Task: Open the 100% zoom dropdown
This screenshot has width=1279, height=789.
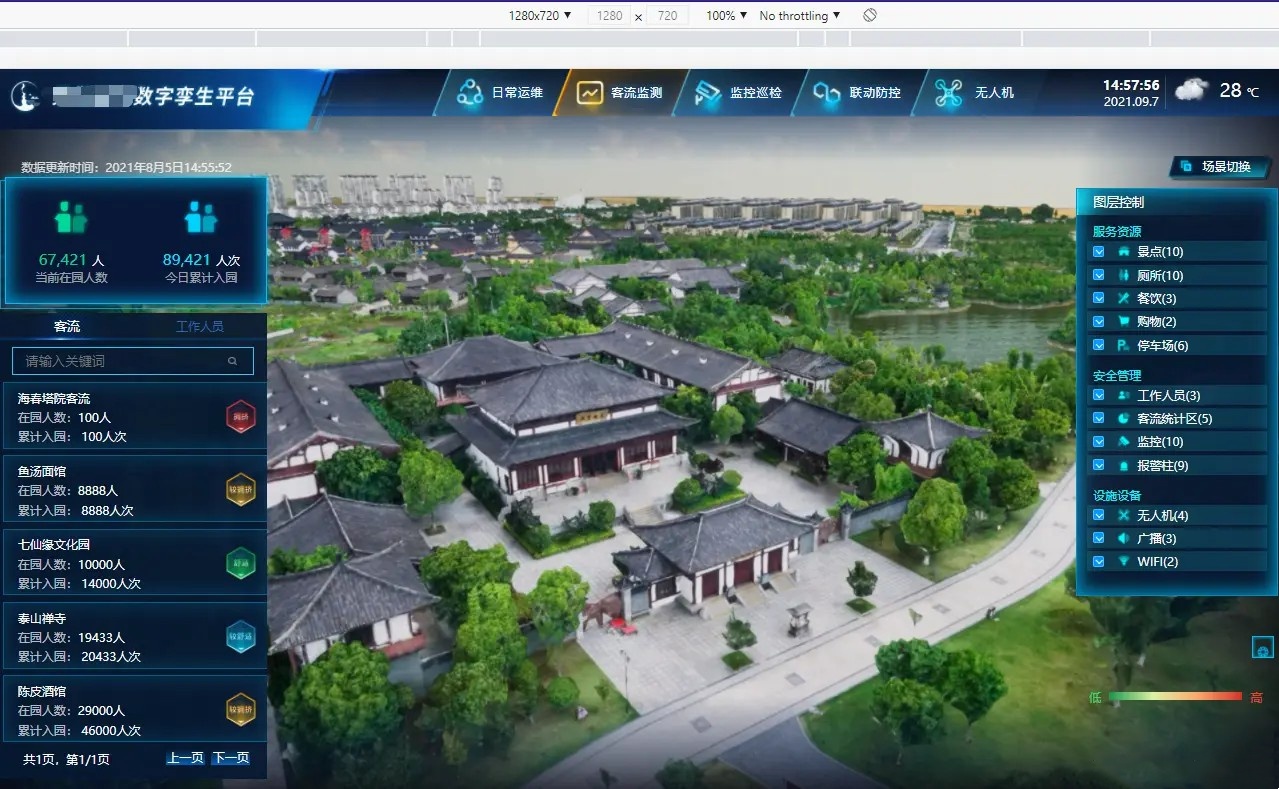Action: [x=726, y=15]
